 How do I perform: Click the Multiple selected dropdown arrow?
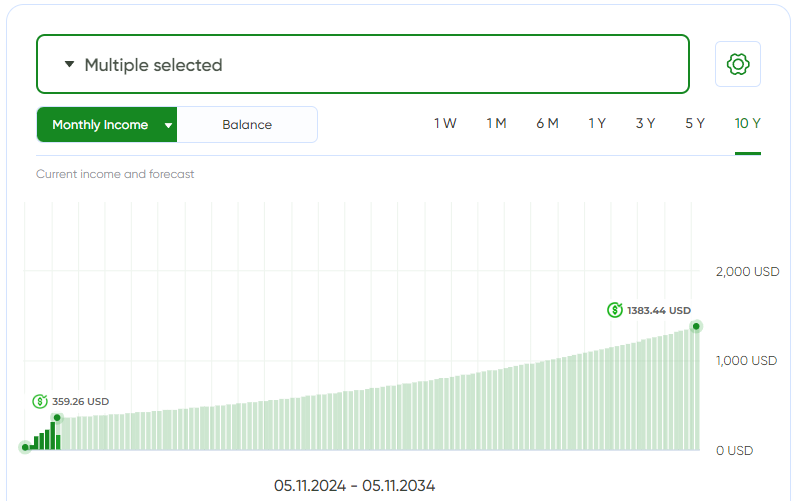[x=69, y=65]
